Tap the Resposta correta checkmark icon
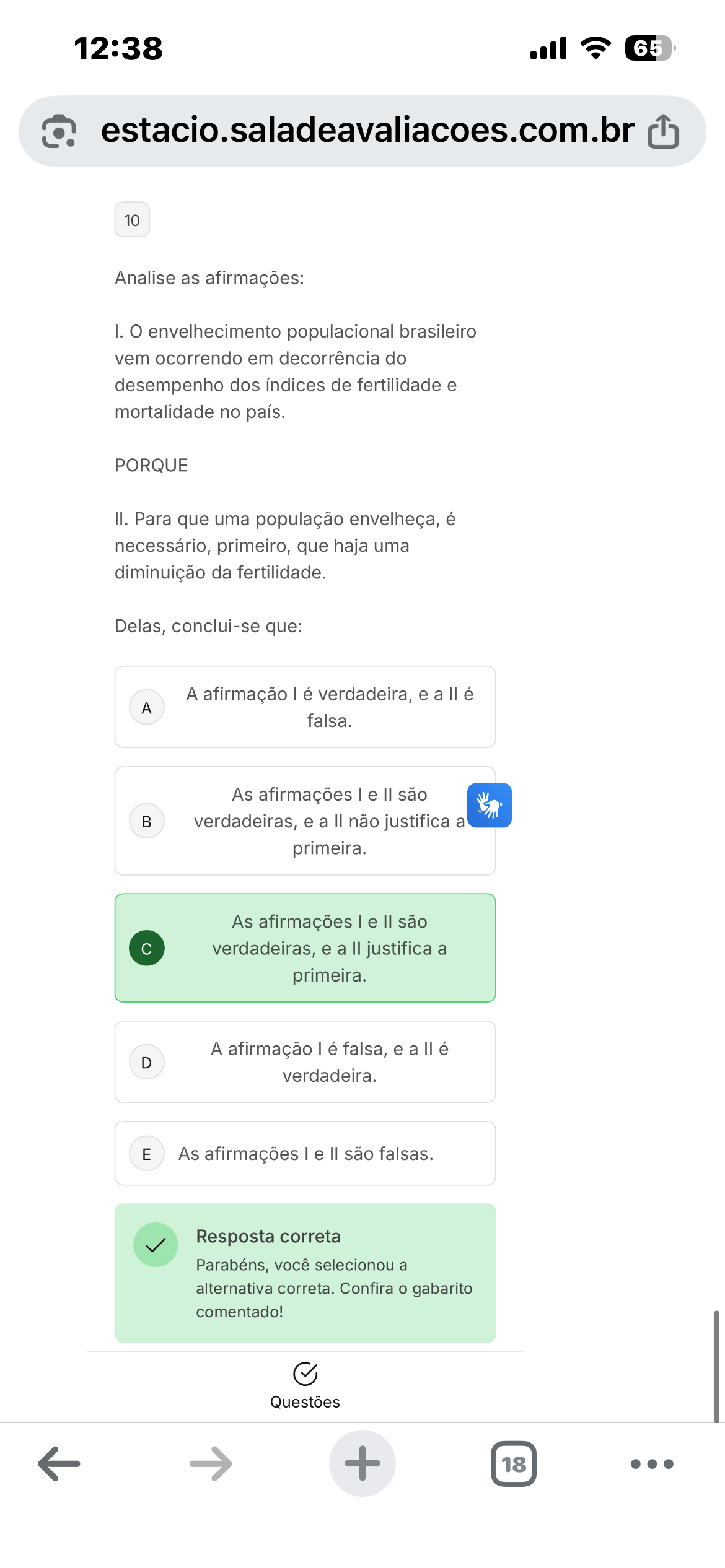725x1568 pixels. point(156,1245)
